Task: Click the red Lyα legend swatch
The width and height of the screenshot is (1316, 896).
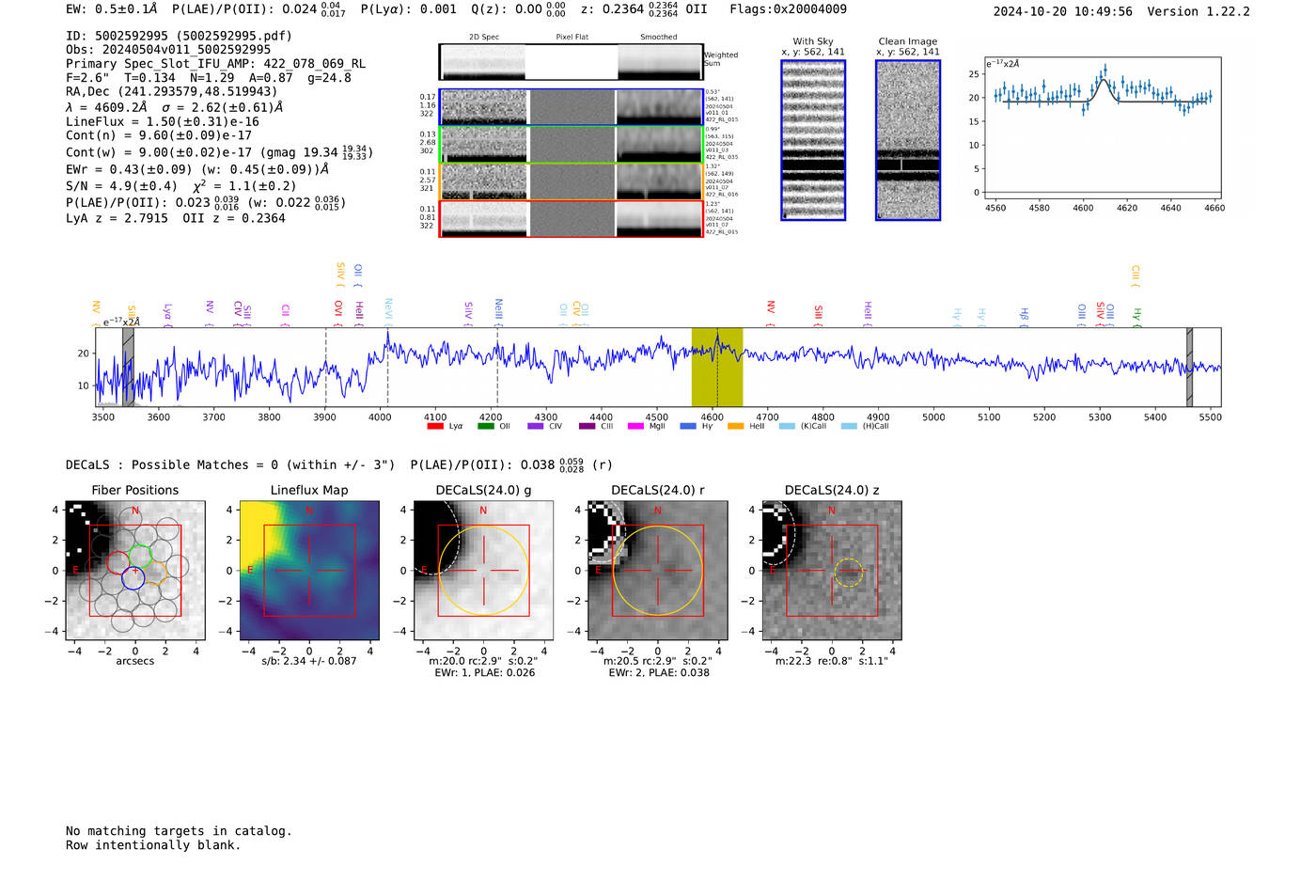Action: pos(435,426)
